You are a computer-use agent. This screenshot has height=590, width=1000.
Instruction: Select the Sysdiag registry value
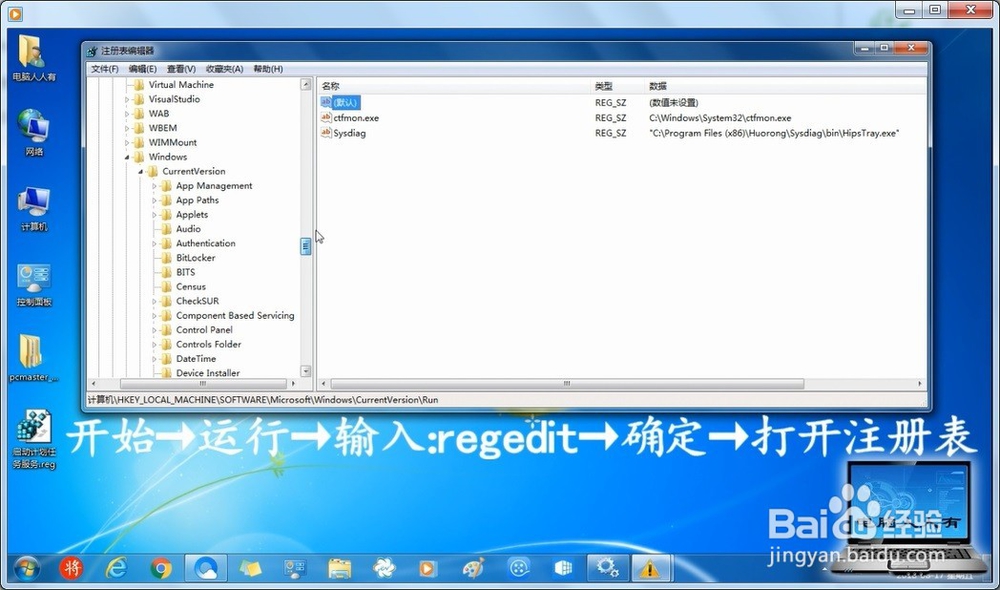[x=349, y=133]
